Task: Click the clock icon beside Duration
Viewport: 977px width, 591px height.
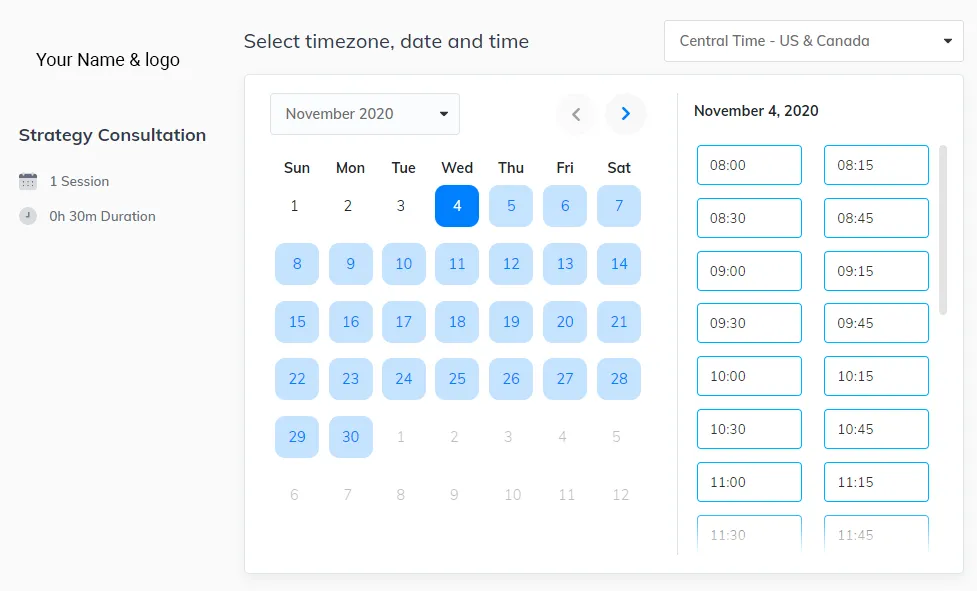Action: (28, 216)
